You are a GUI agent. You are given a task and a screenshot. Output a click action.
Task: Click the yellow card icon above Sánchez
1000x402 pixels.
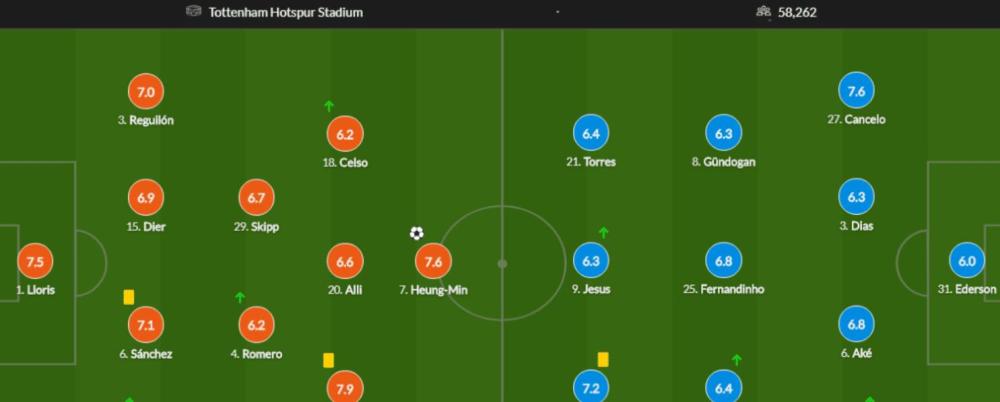[x=129, y=297]
